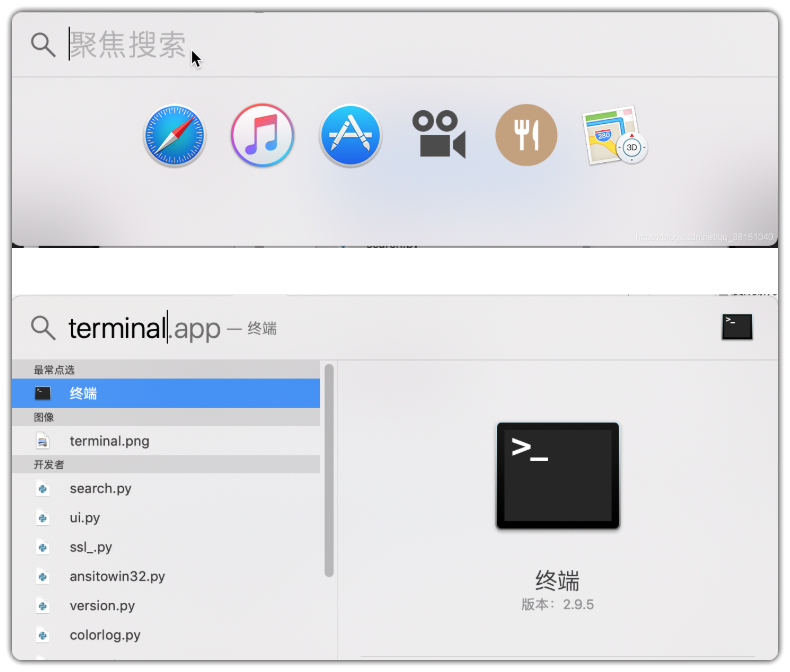Click the 图像 section header

166,417
